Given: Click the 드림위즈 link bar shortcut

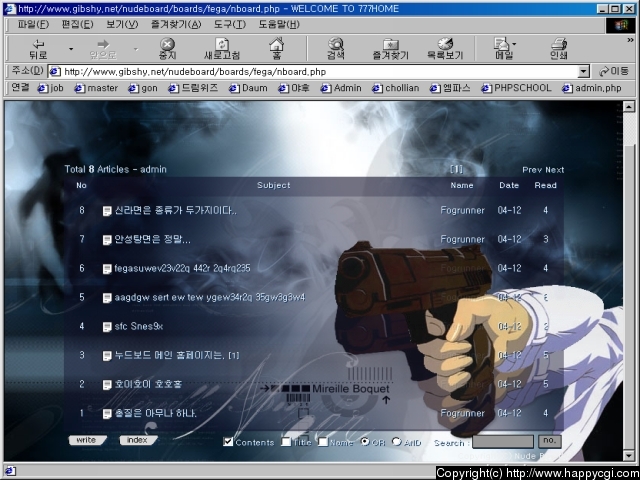Looking at the screenshot, I should (x=193, y=88).
